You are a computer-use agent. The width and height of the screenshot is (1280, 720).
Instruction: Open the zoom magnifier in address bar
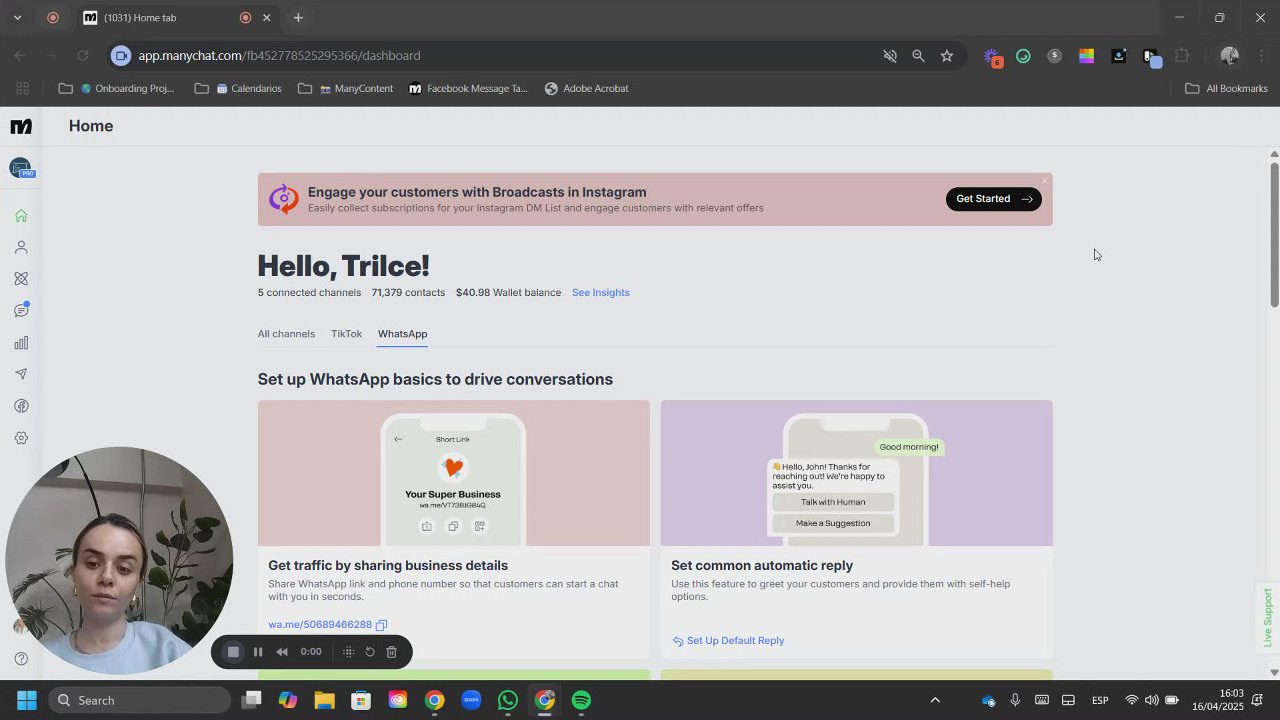[918, 56]
